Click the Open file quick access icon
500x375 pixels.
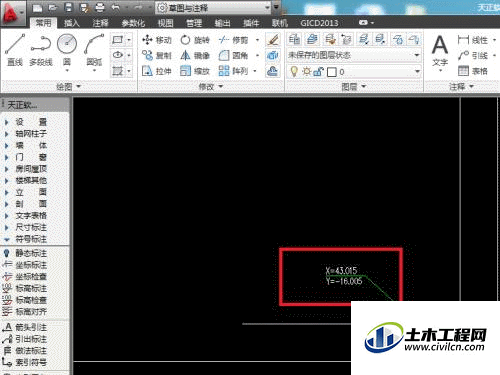pos(53,8)
